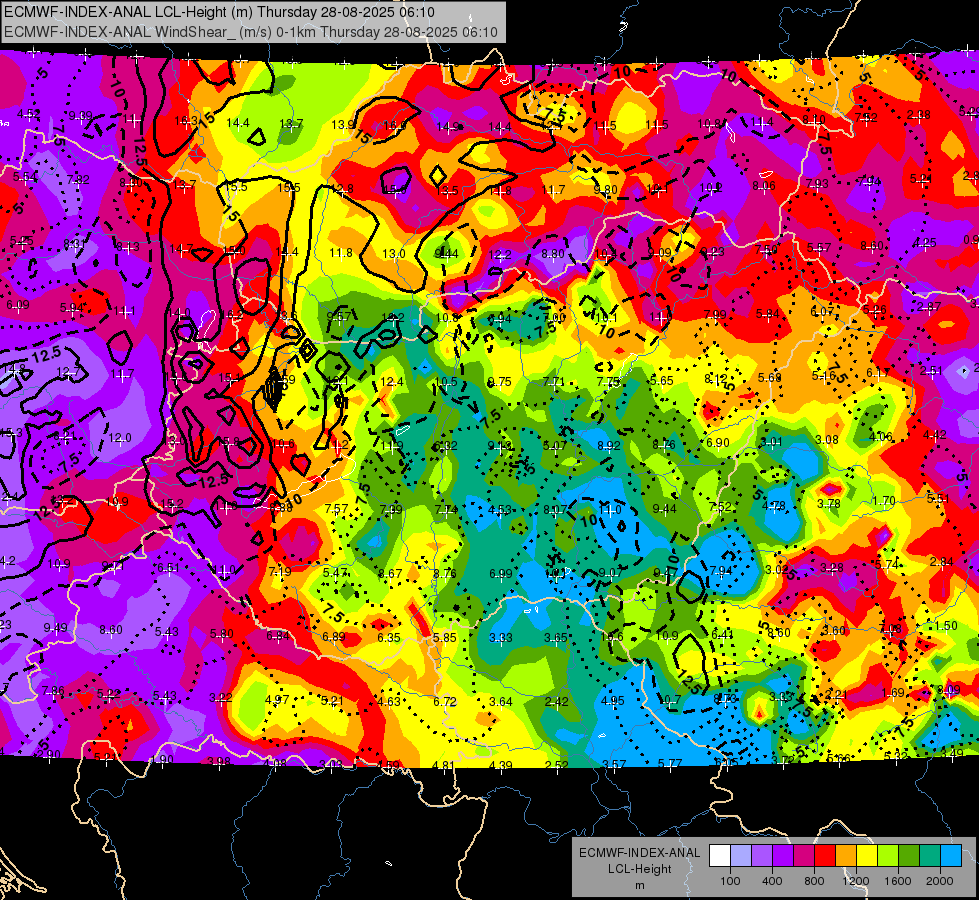Click the grid value '16.3' near the top

coord(186,121)
